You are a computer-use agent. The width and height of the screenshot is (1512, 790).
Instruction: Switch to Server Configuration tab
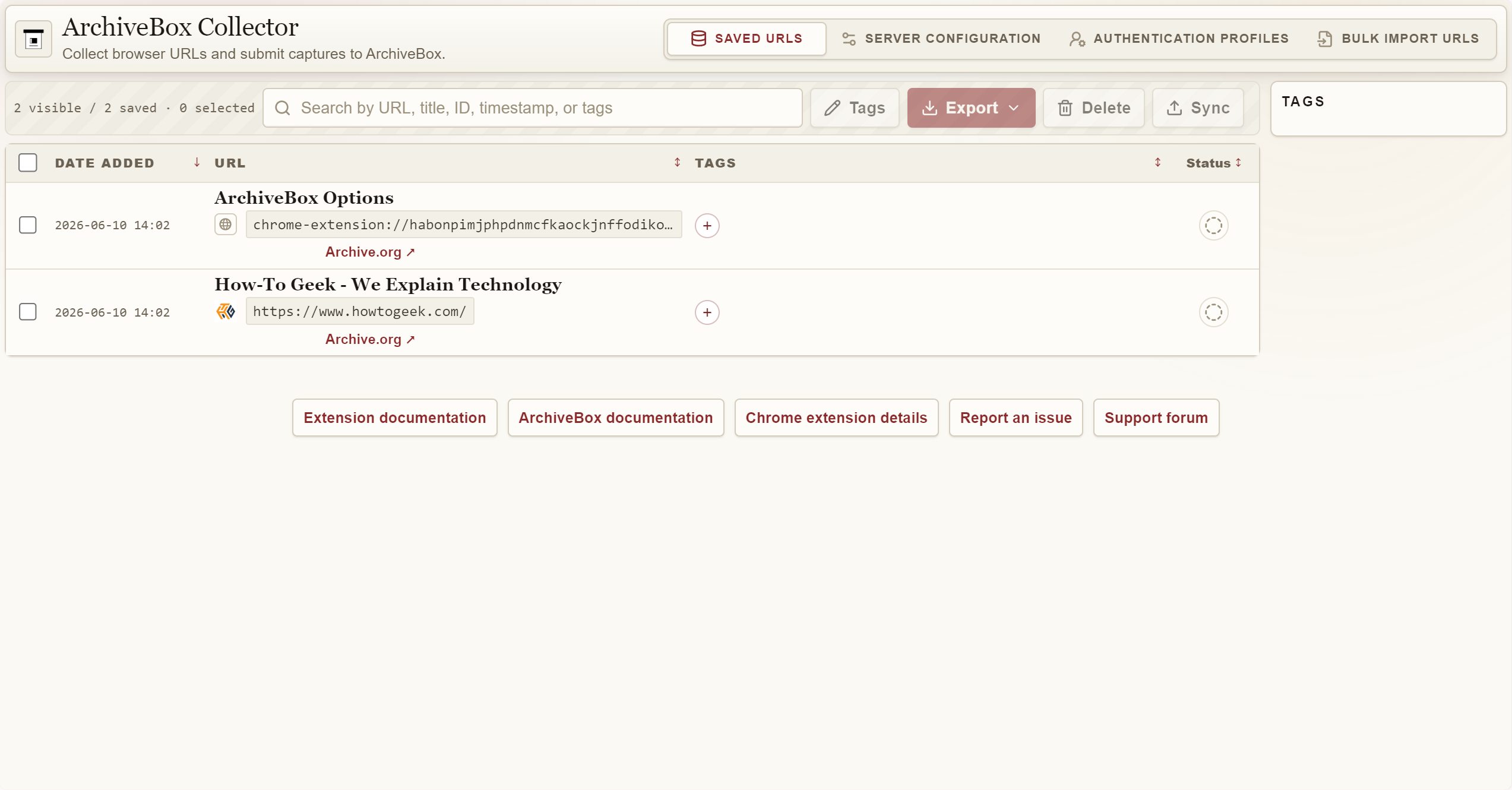pos(941,39)
